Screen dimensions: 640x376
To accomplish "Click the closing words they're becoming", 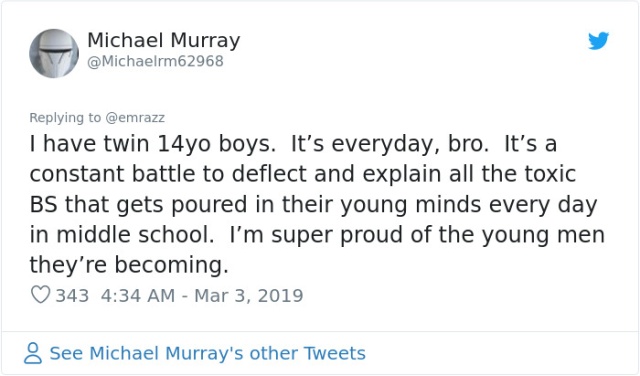I will pyautogui.click(x=129, y=265).
